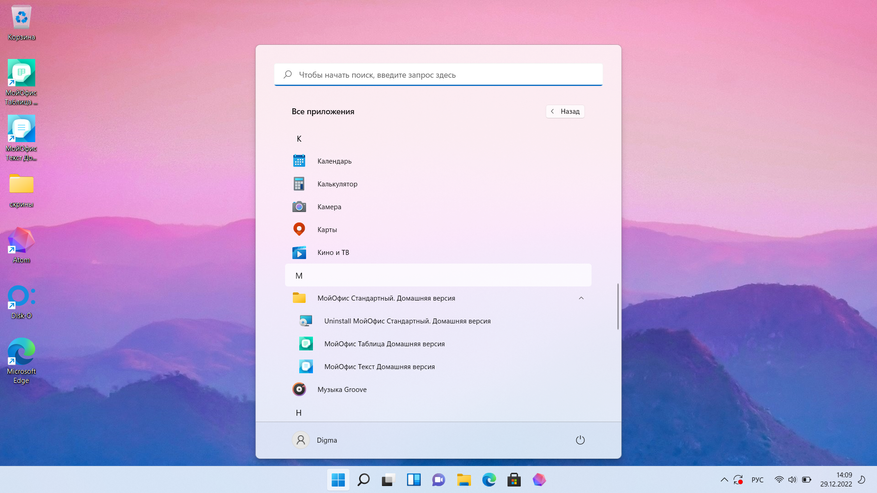Launch Atom browser from the taskbar
Image resolution: width=877 pixels, height=493 pixels.
(x=539, y=480)
